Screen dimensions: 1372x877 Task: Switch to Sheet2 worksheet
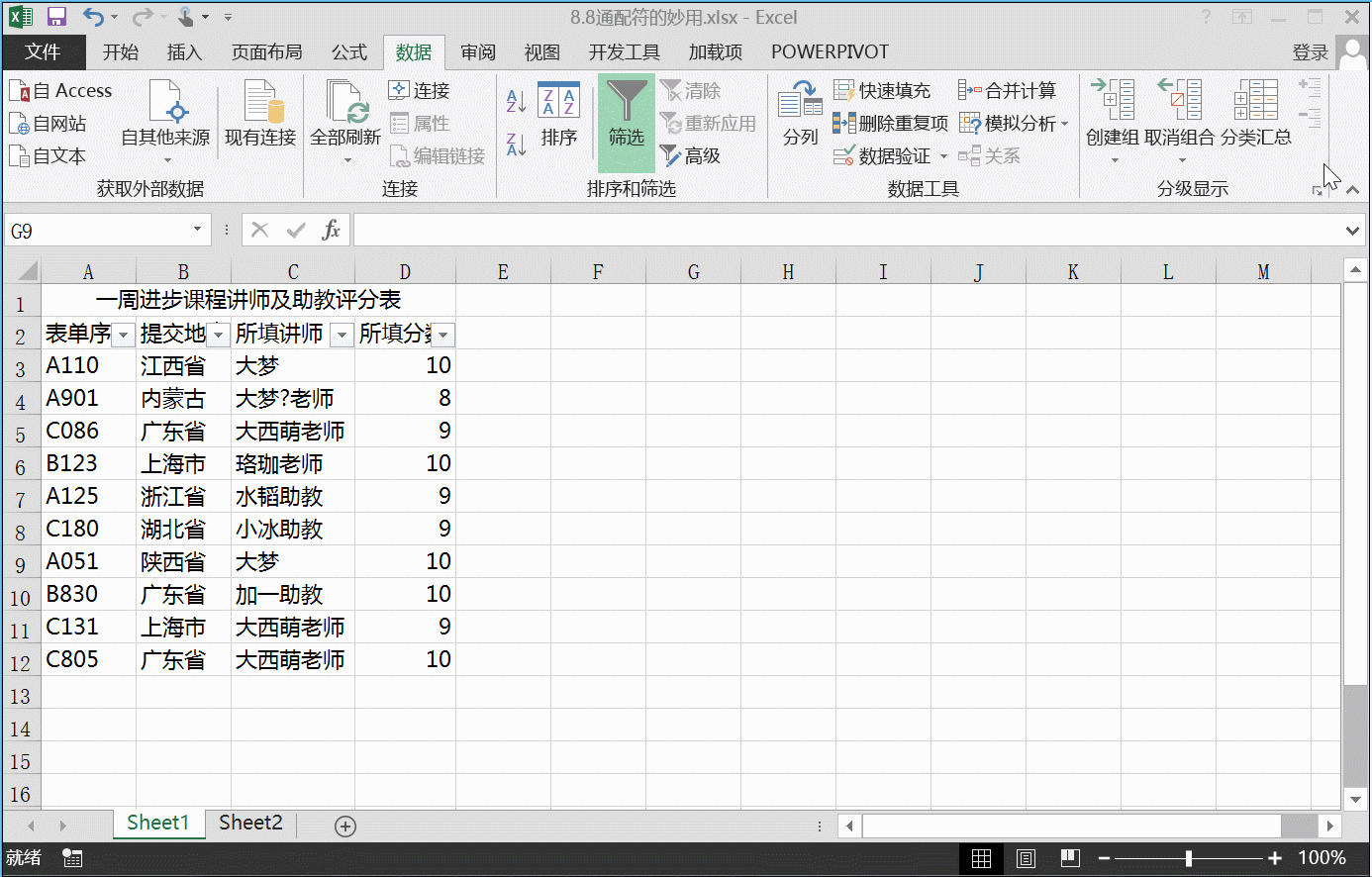pos(249,823)
